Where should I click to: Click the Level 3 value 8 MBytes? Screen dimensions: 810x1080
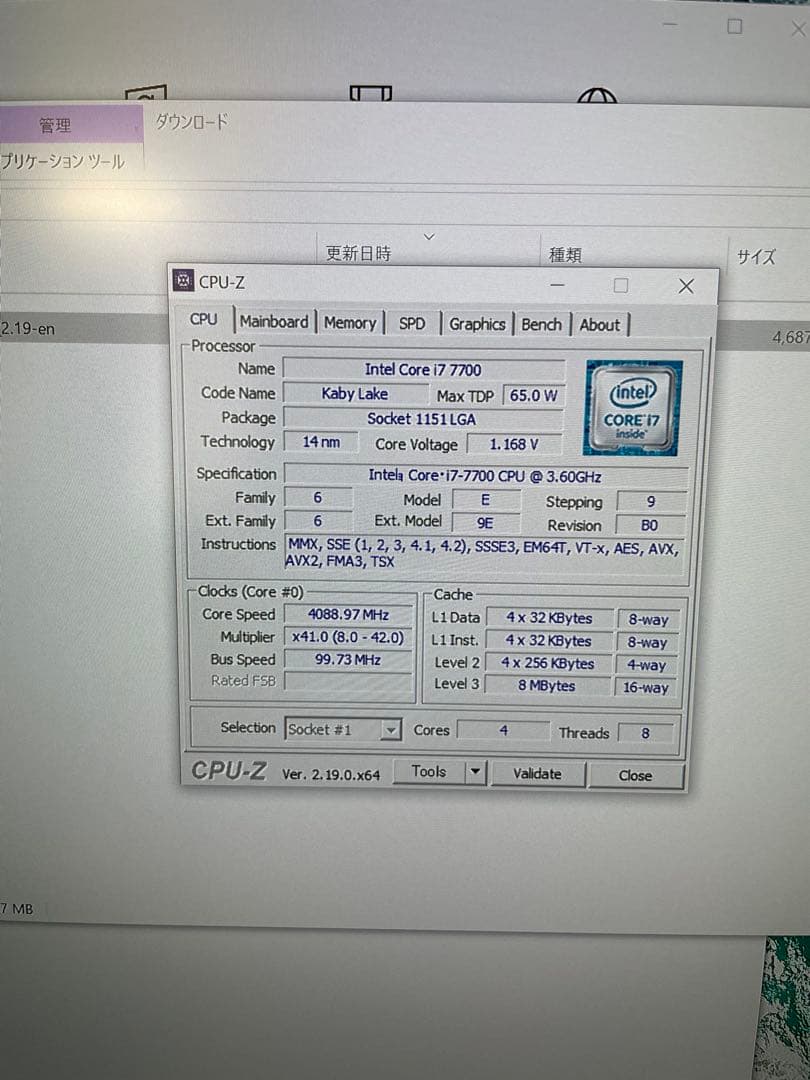click(547, 685)
